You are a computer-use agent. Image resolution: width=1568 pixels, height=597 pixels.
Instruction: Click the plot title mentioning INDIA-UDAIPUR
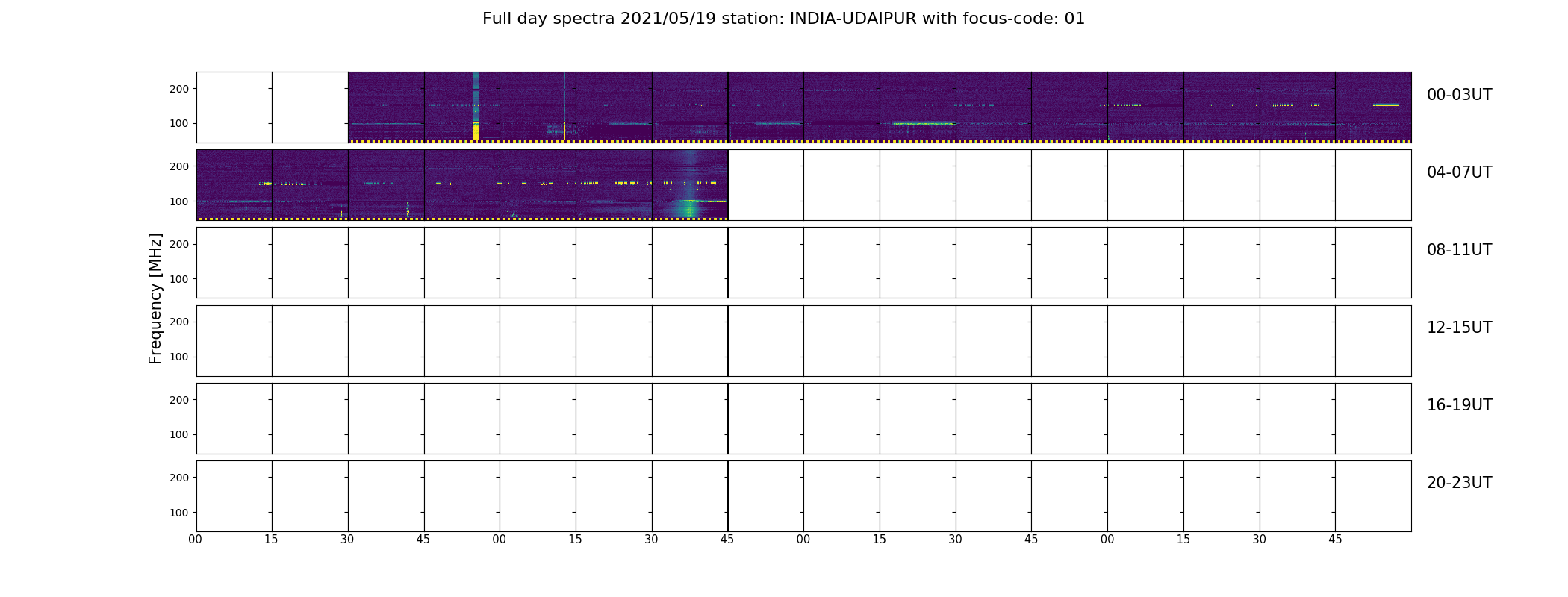tap(783, 19)
